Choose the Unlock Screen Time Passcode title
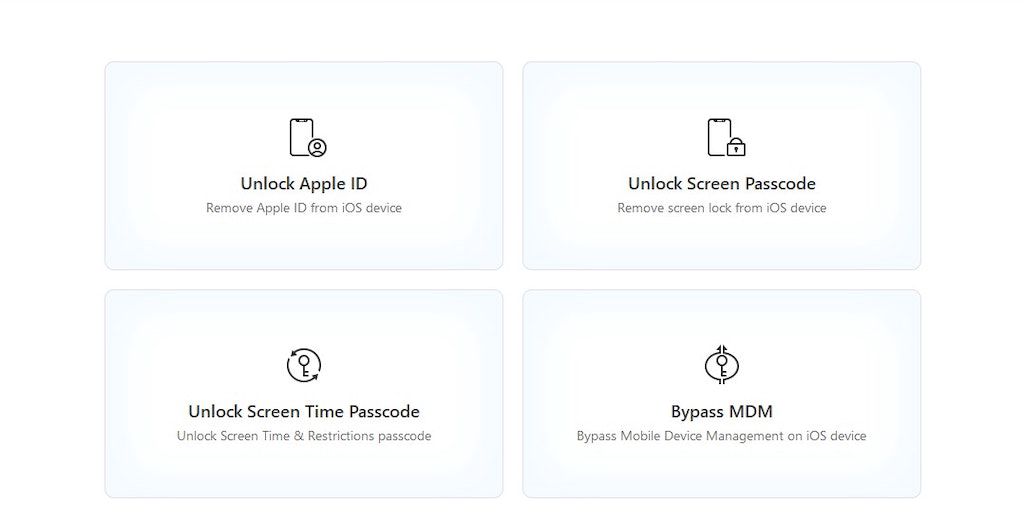The height and width of the screenshot is (512, 1024). click(x=304, y=412)
